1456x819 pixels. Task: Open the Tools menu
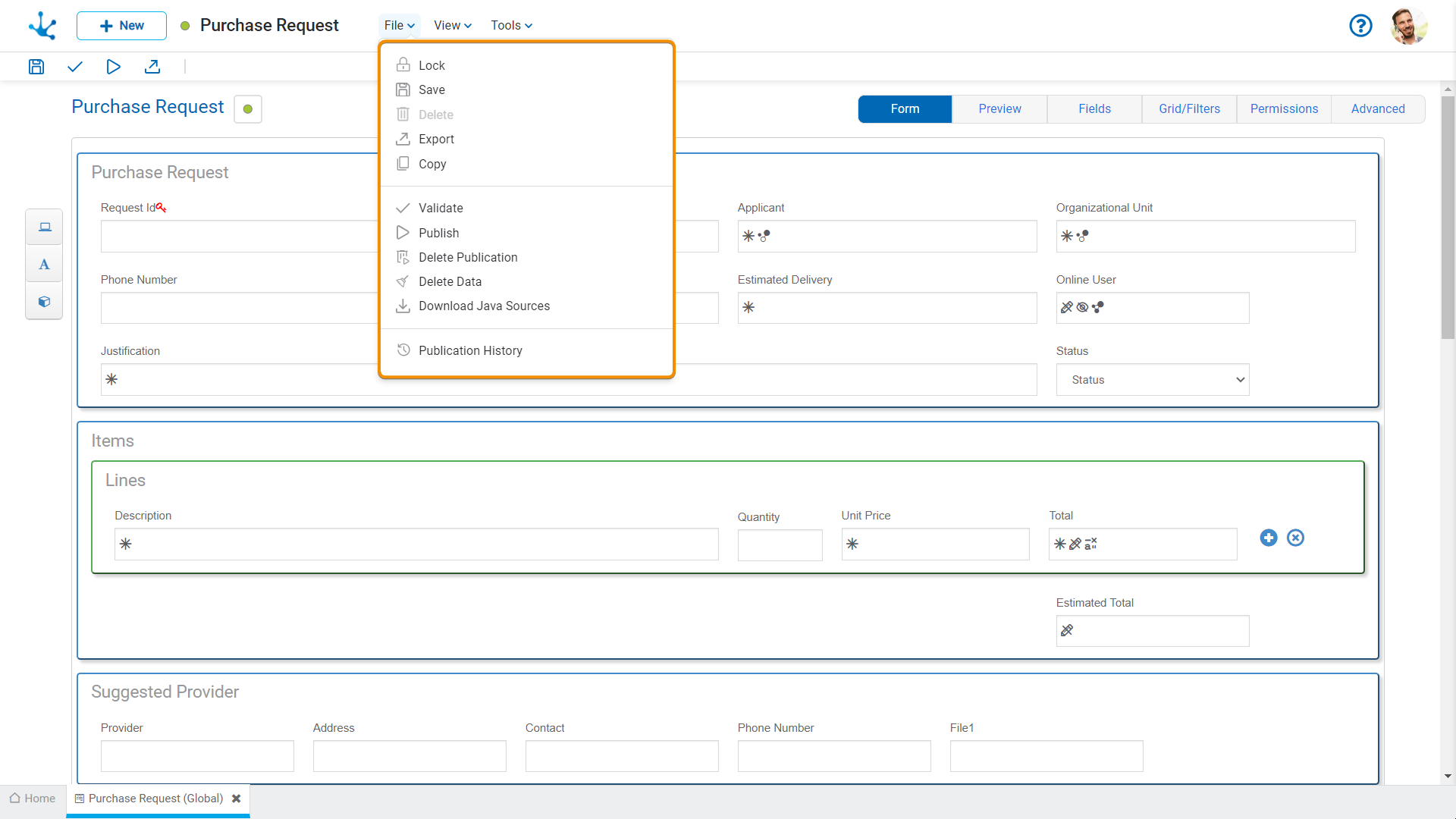pyautogui.click(x=511, y=26)
